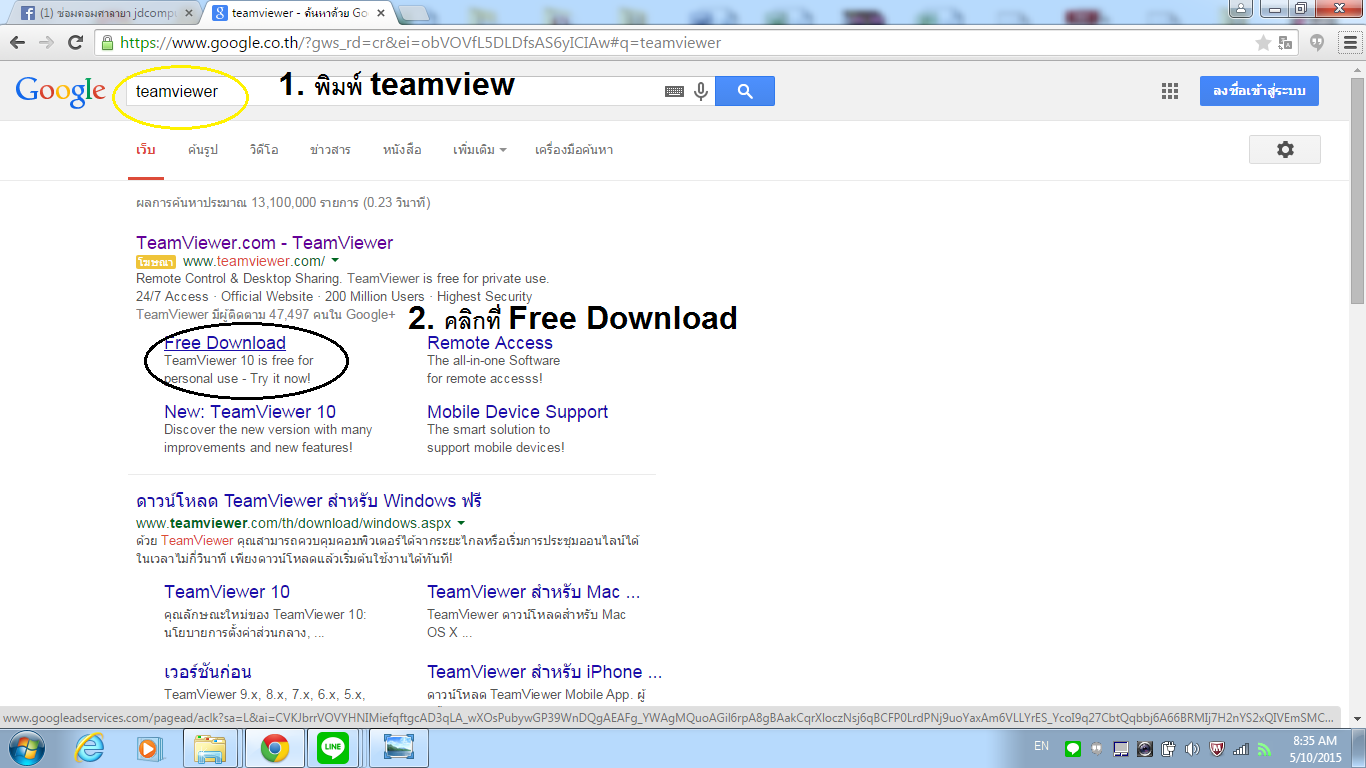The width and height of the screenshot is (1366, 768).
Task: Open the webcam tray icon
Action: (x=1145, y=749)
